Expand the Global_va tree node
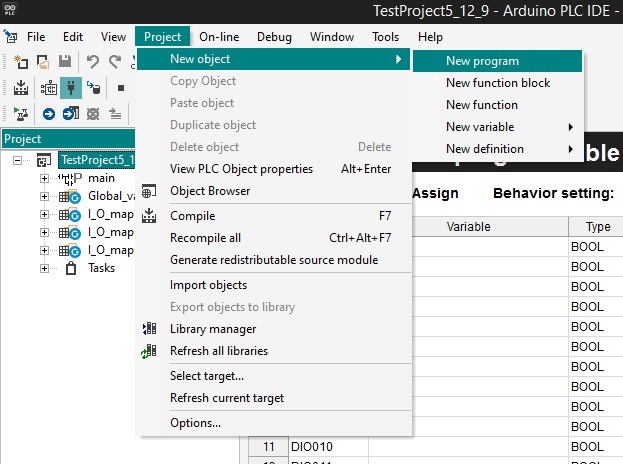Viewport: 623px width, 464px height. pyautogui.click(x=44, y=197)
